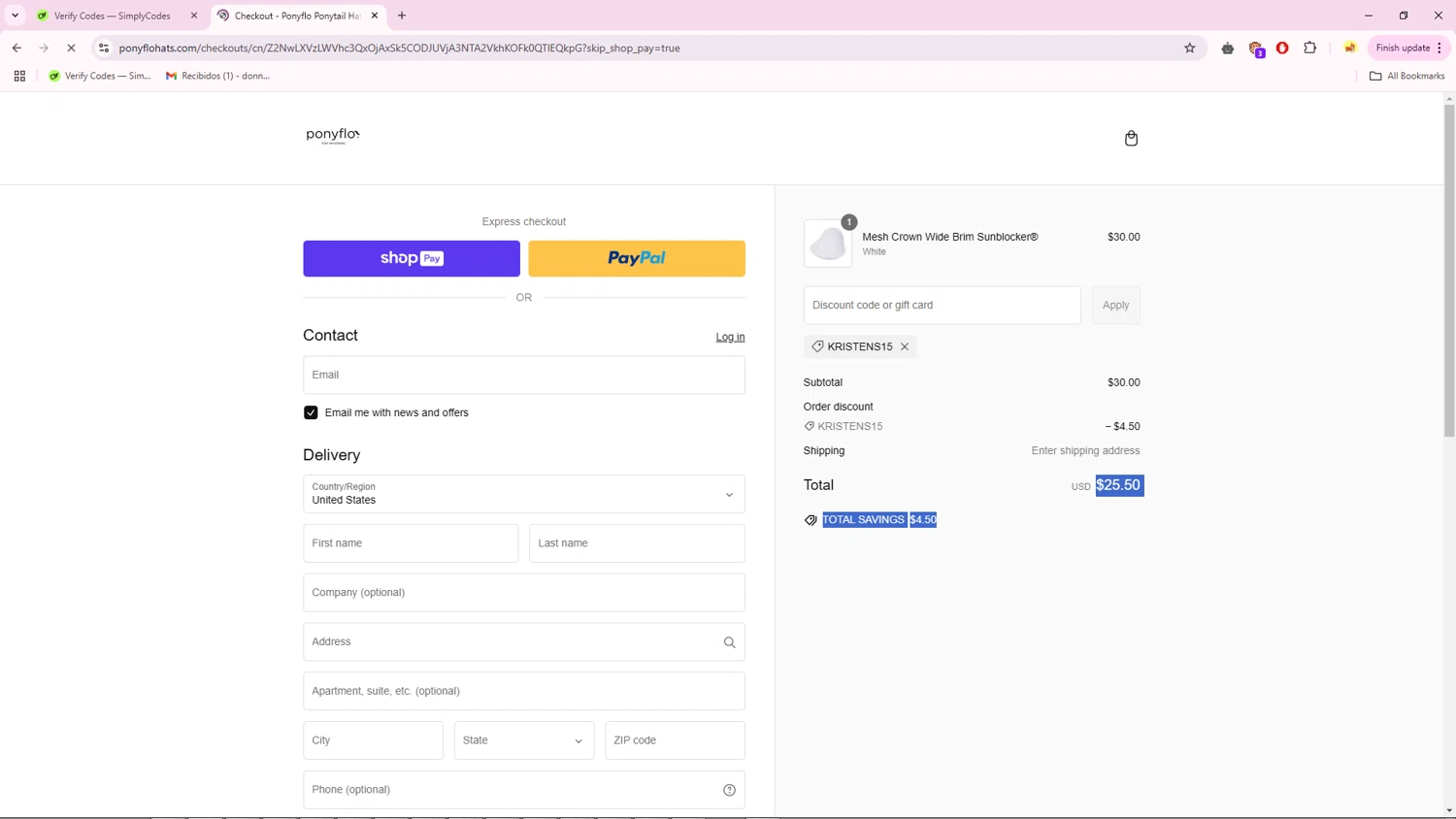1456x819 pixels.
Task: Click the Mesh Crown Wide Brim Sunblocker text
Action: (x=949, y=237)
